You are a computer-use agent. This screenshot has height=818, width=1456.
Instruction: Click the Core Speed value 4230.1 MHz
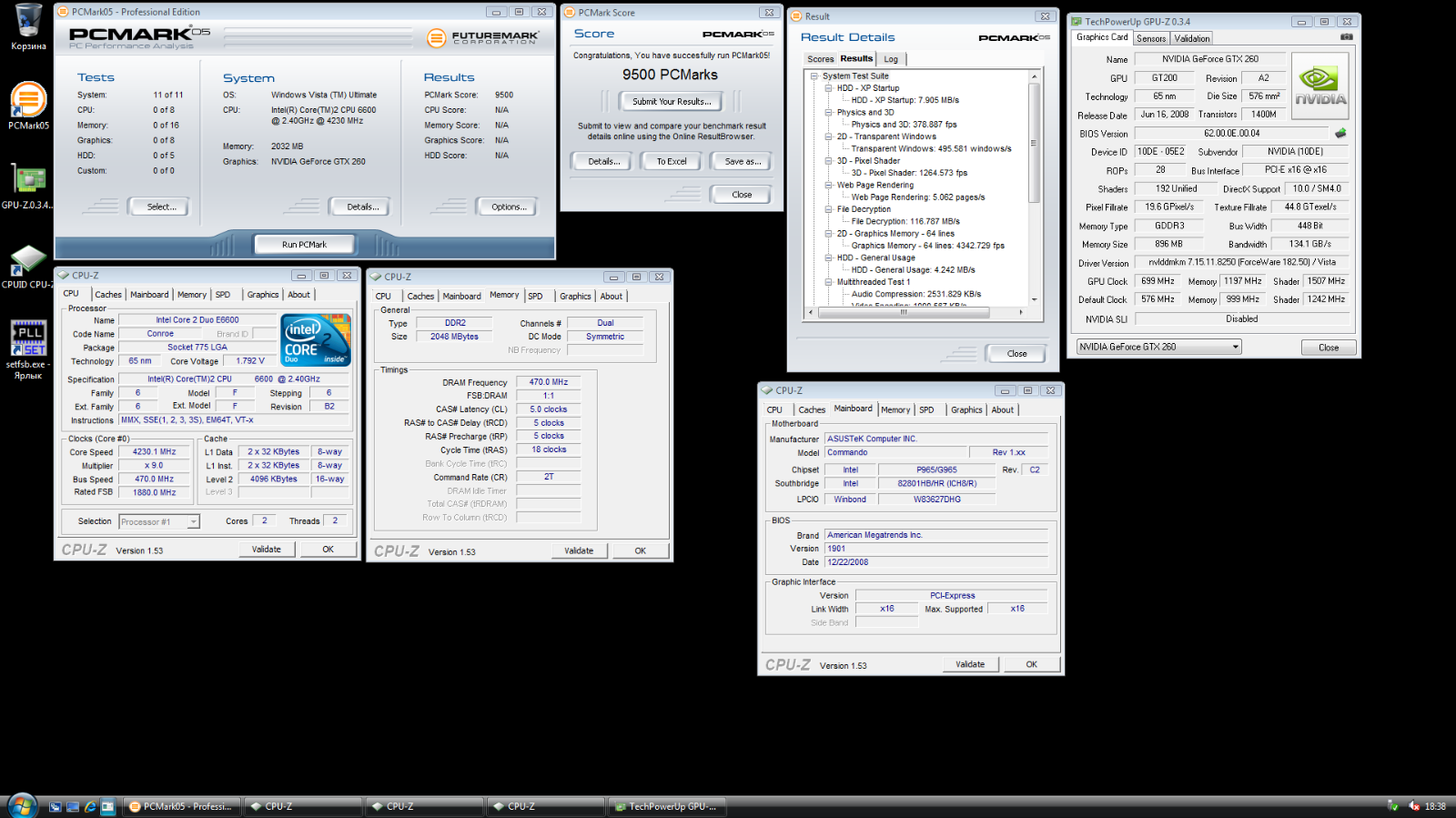[155, 451]
